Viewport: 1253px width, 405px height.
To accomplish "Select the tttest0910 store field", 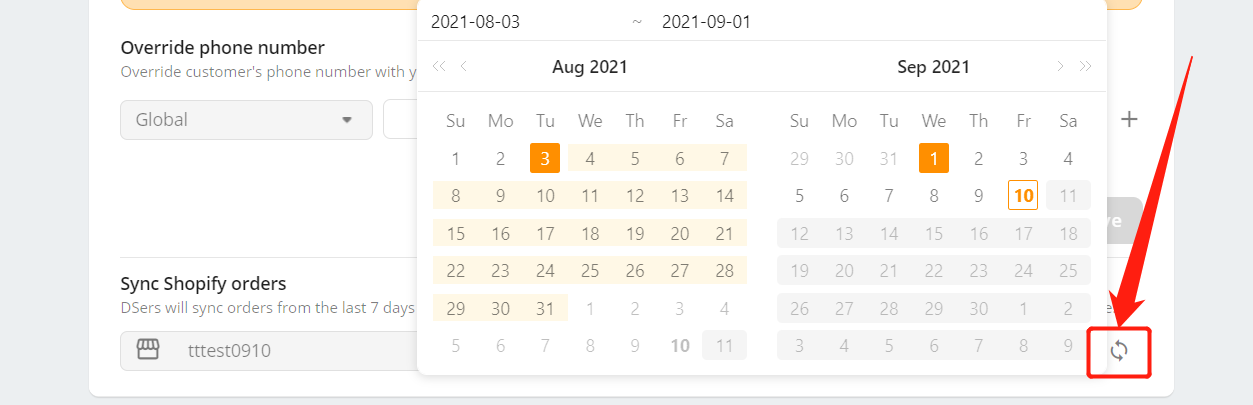I will (x=270, y=351).
